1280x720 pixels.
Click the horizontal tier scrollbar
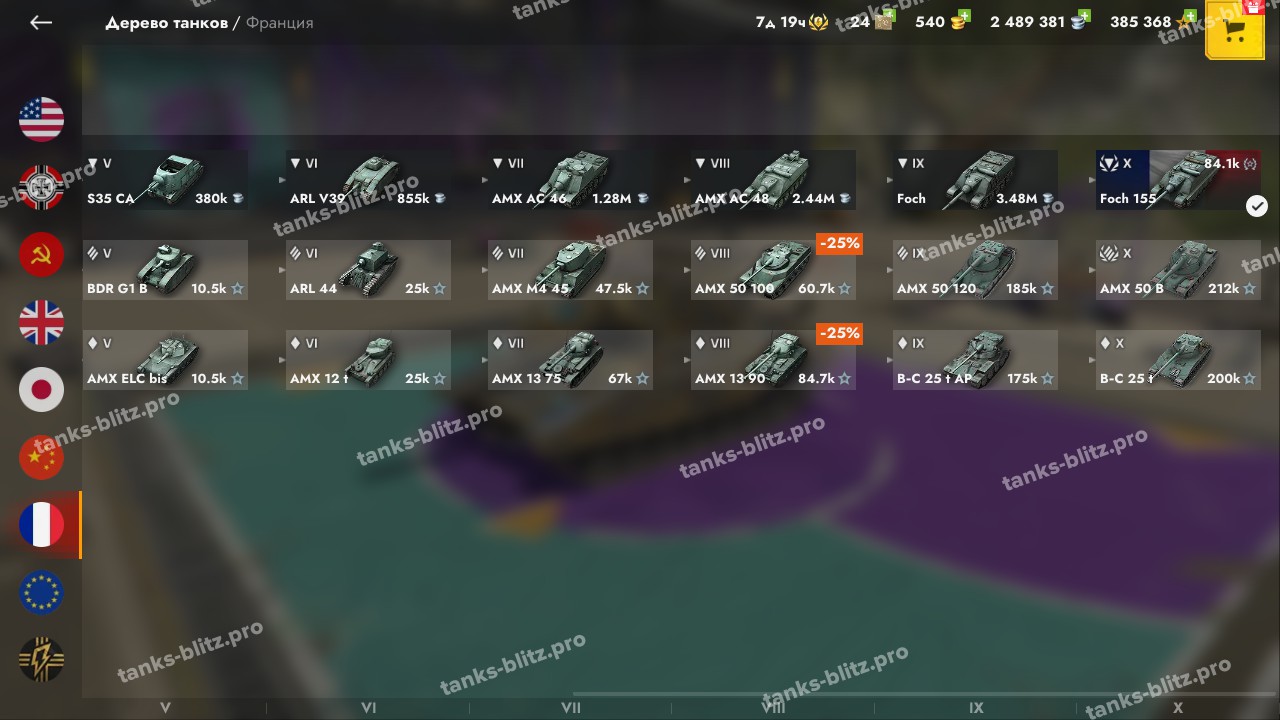pyautogui.click(x=926, y=694)
